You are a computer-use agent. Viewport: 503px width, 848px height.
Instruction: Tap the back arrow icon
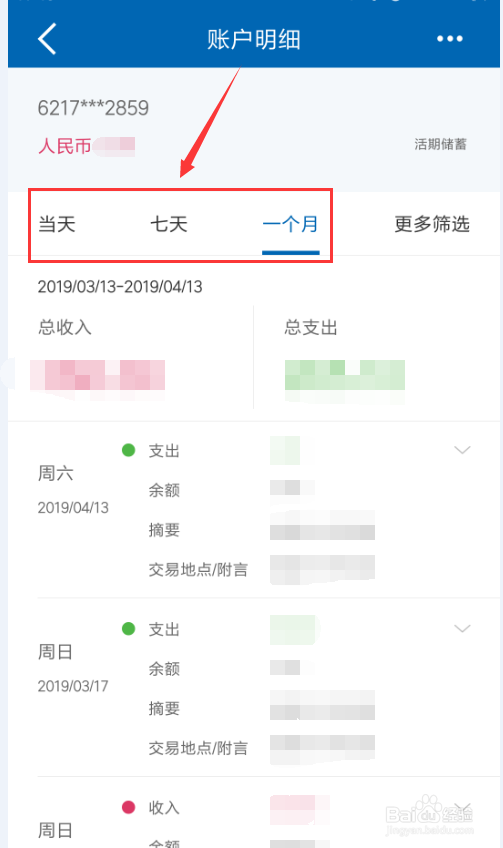tap(47, 39)
